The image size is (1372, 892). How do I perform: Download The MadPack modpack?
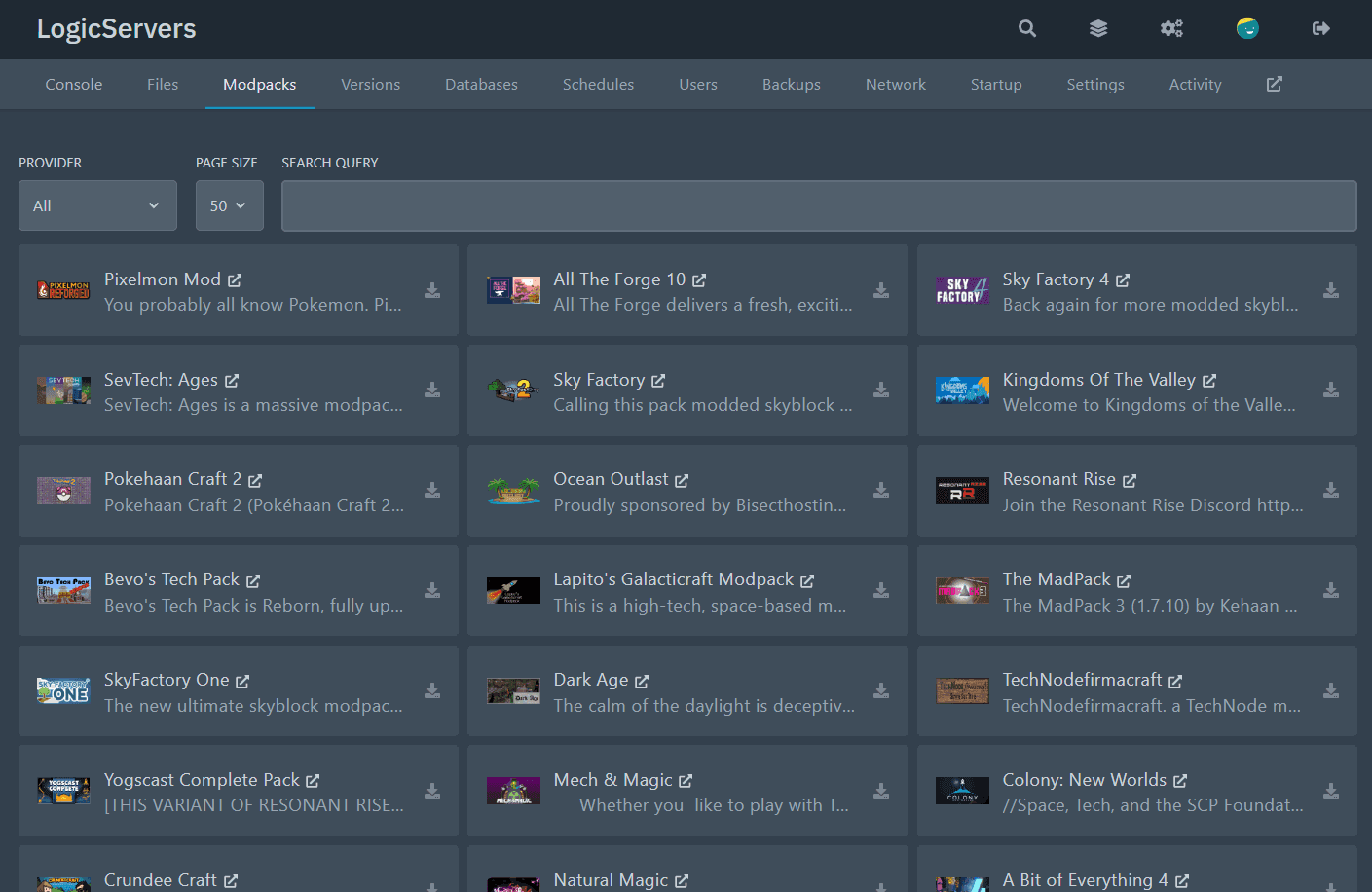point(1331,590)
